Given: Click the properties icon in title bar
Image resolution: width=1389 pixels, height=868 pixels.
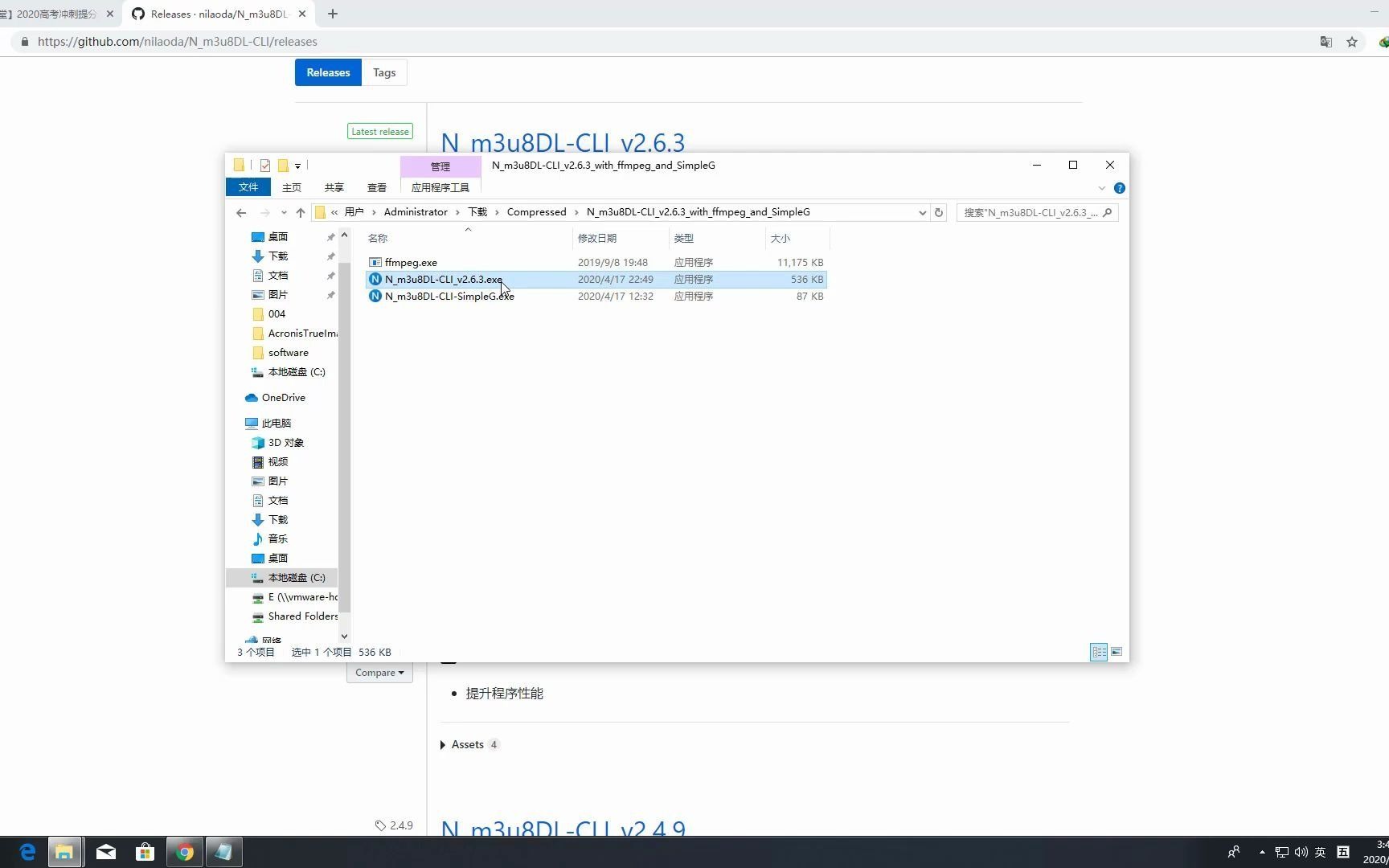Looking at the screenshot, I should point(264,165).
